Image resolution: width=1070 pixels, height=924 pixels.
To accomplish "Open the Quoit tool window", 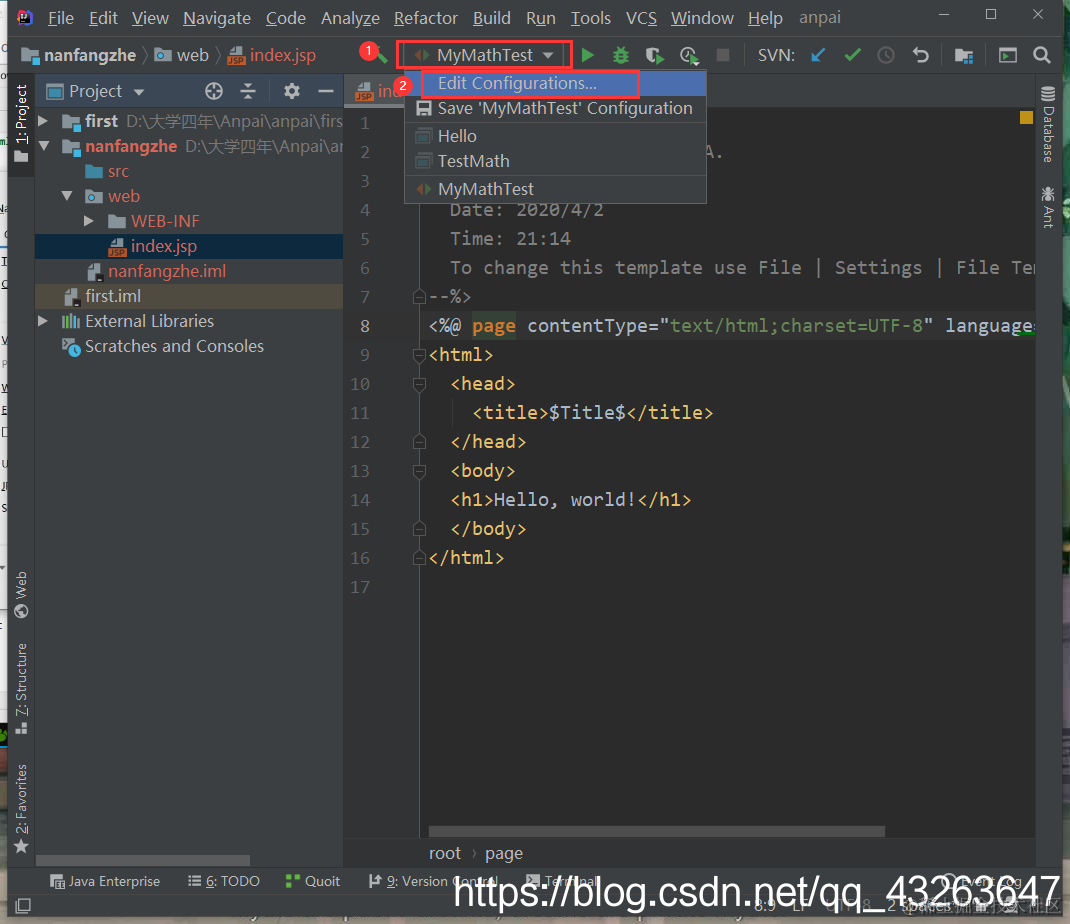I will coord(313,881).
